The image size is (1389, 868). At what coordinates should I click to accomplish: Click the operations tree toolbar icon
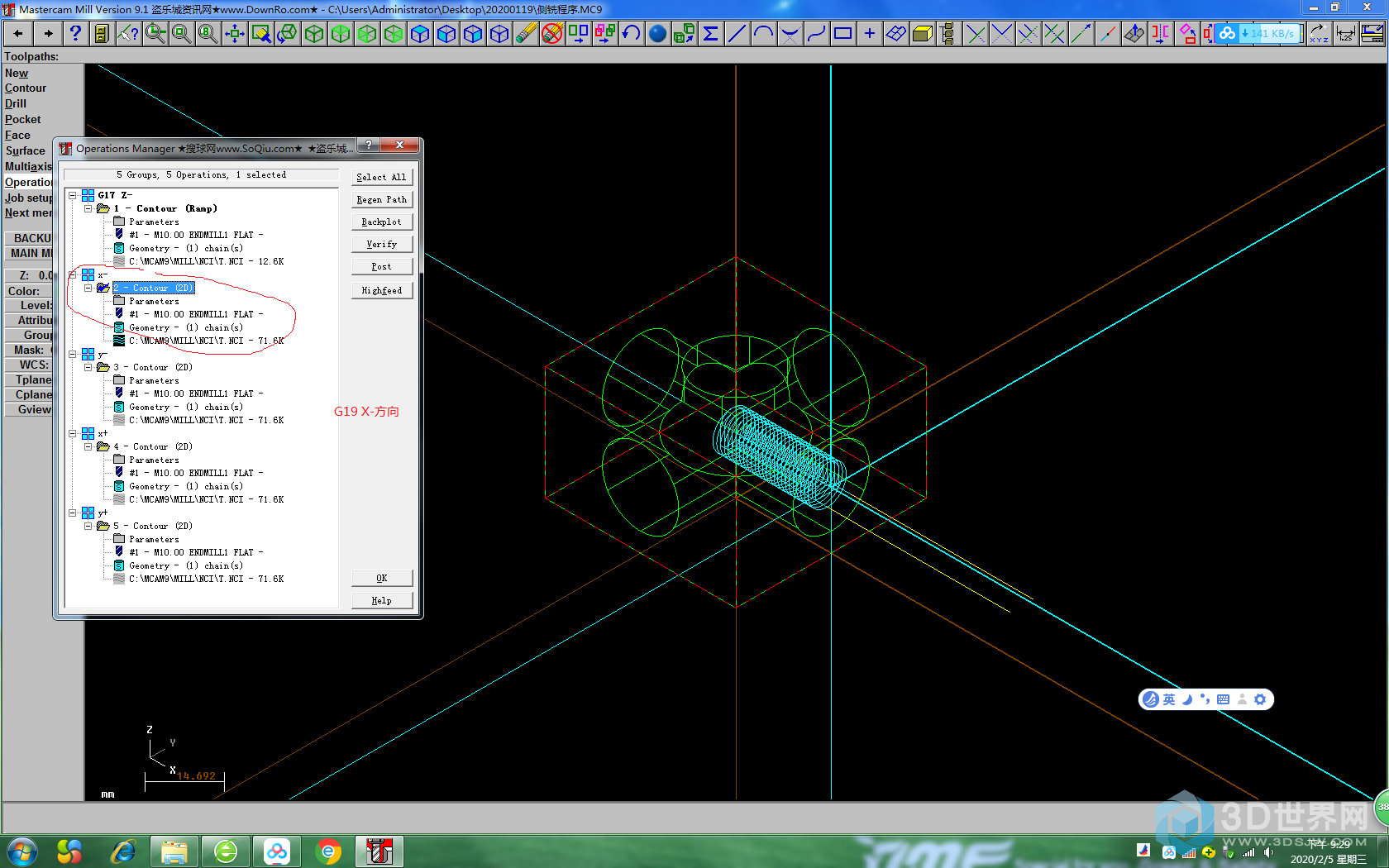pyautogui.click(x=948, y=33)
